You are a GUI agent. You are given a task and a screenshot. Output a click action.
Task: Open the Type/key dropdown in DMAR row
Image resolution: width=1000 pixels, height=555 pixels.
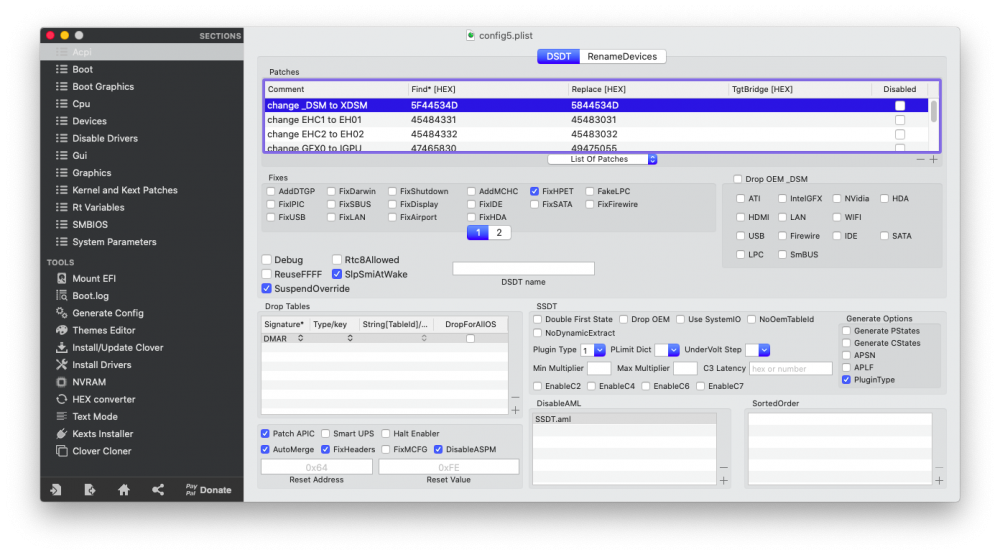coord(350,338)
